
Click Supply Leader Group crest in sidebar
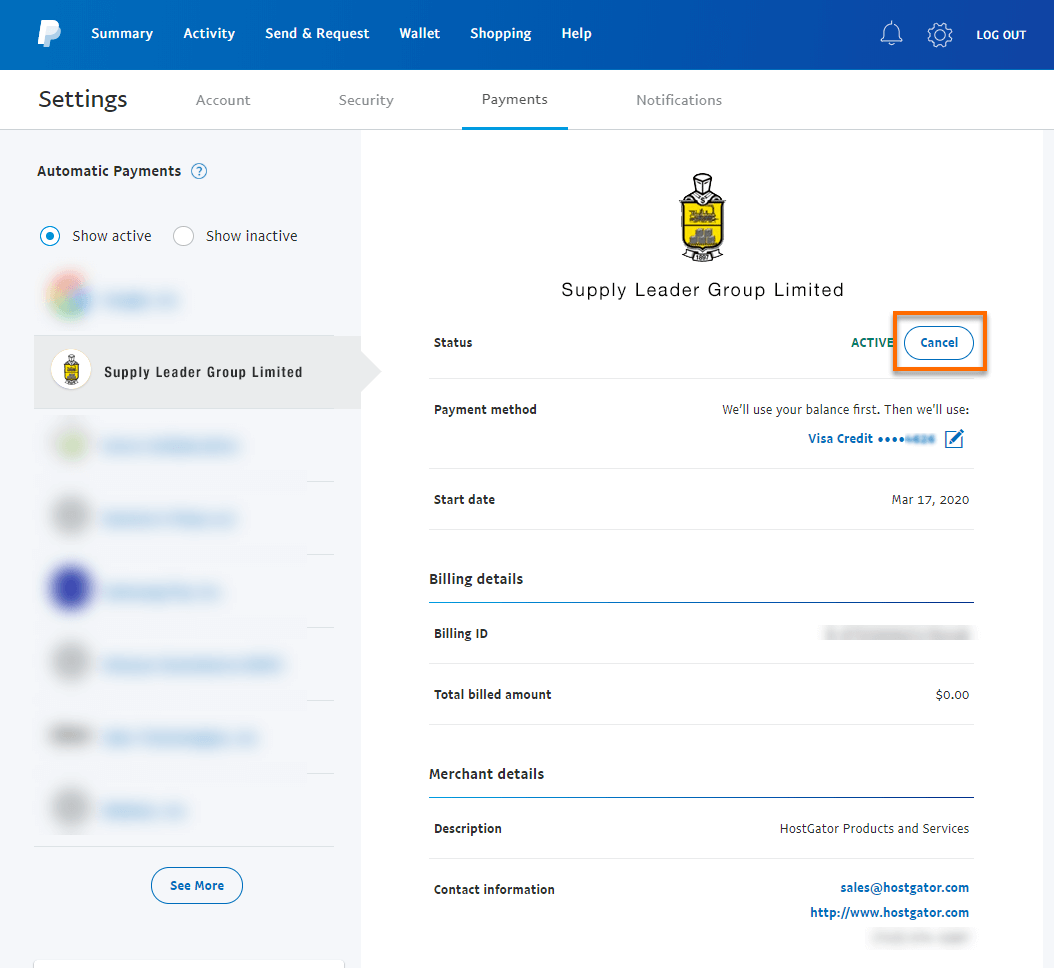[71, 371]
